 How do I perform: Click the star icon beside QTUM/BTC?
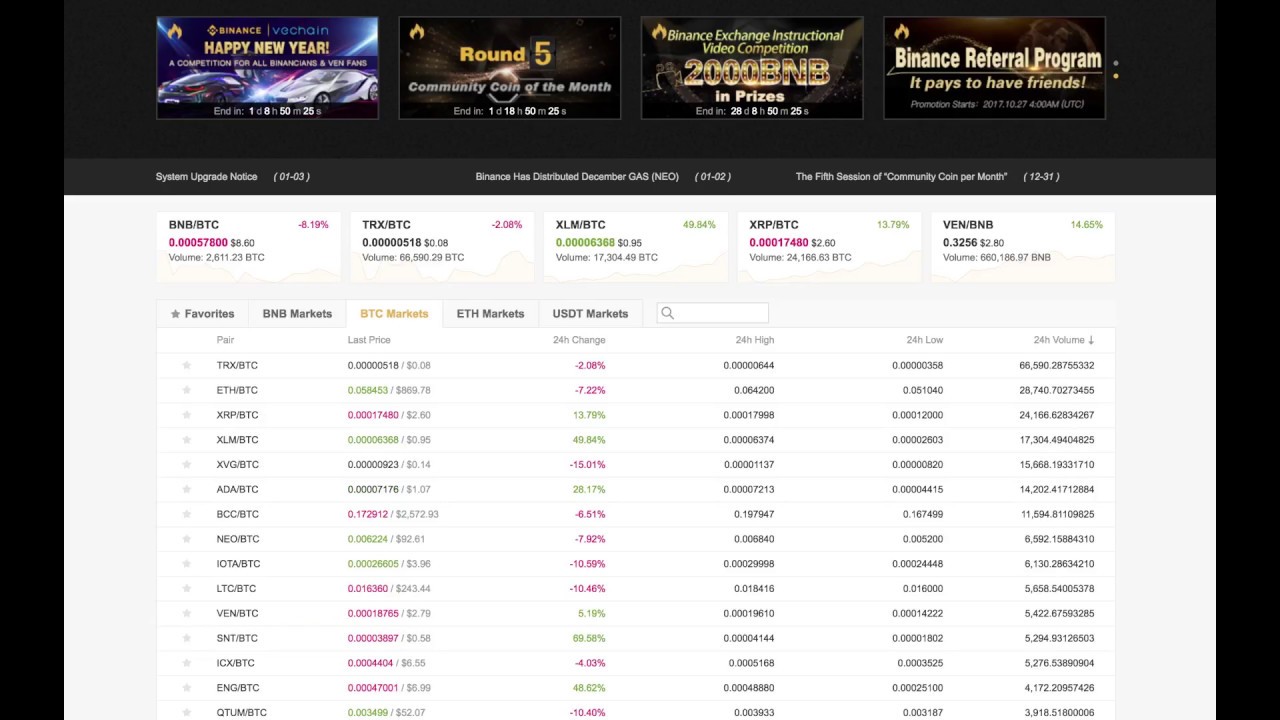[186, 712]
